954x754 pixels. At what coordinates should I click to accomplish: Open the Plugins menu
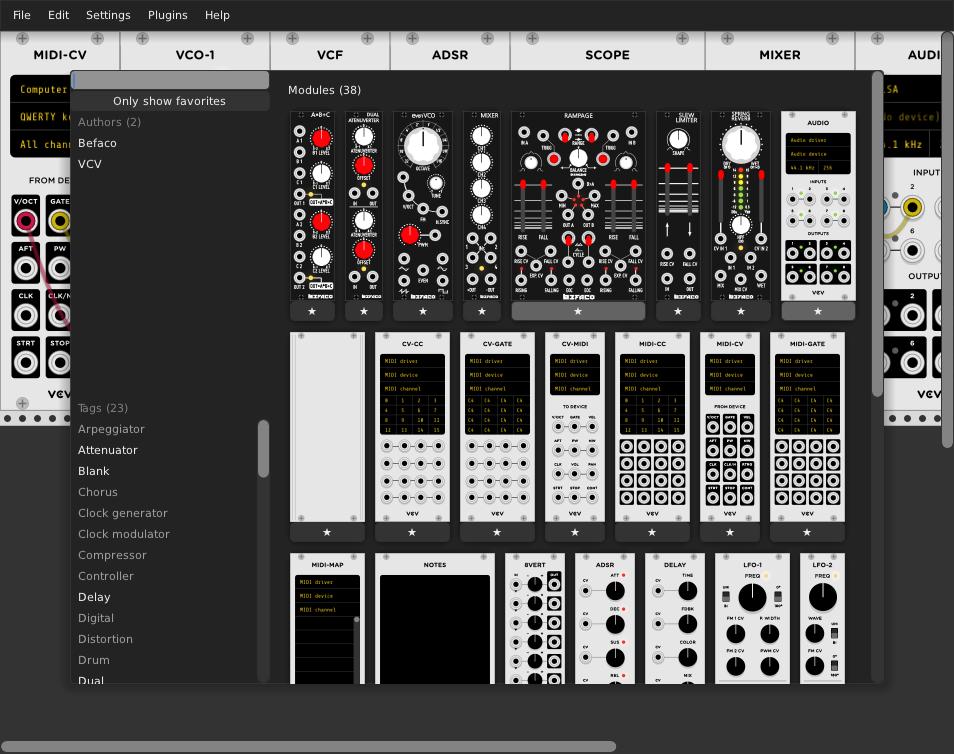pos(167,15)
